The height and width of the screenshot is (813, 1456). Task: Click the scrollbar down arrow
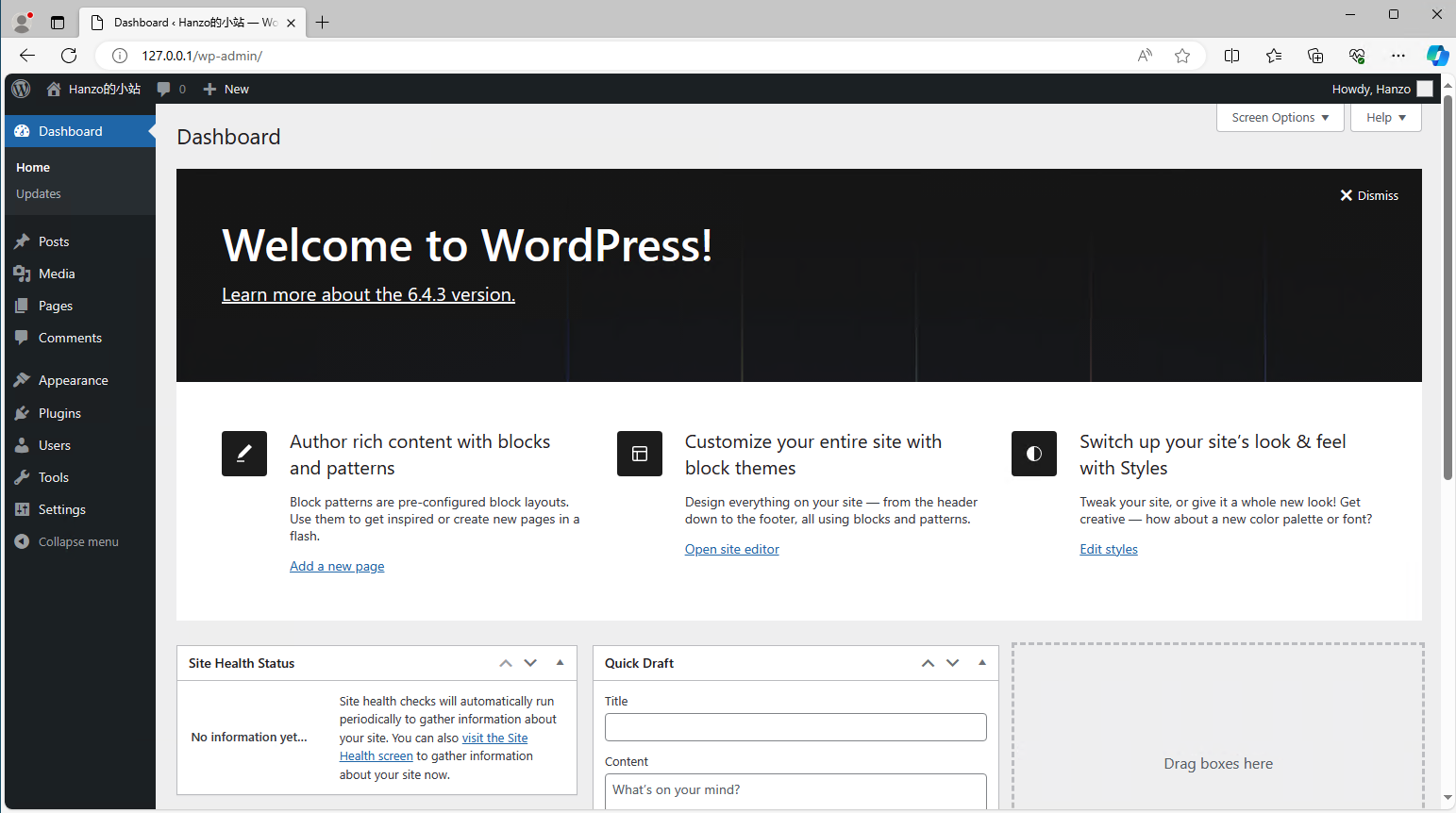(1448, 798)
